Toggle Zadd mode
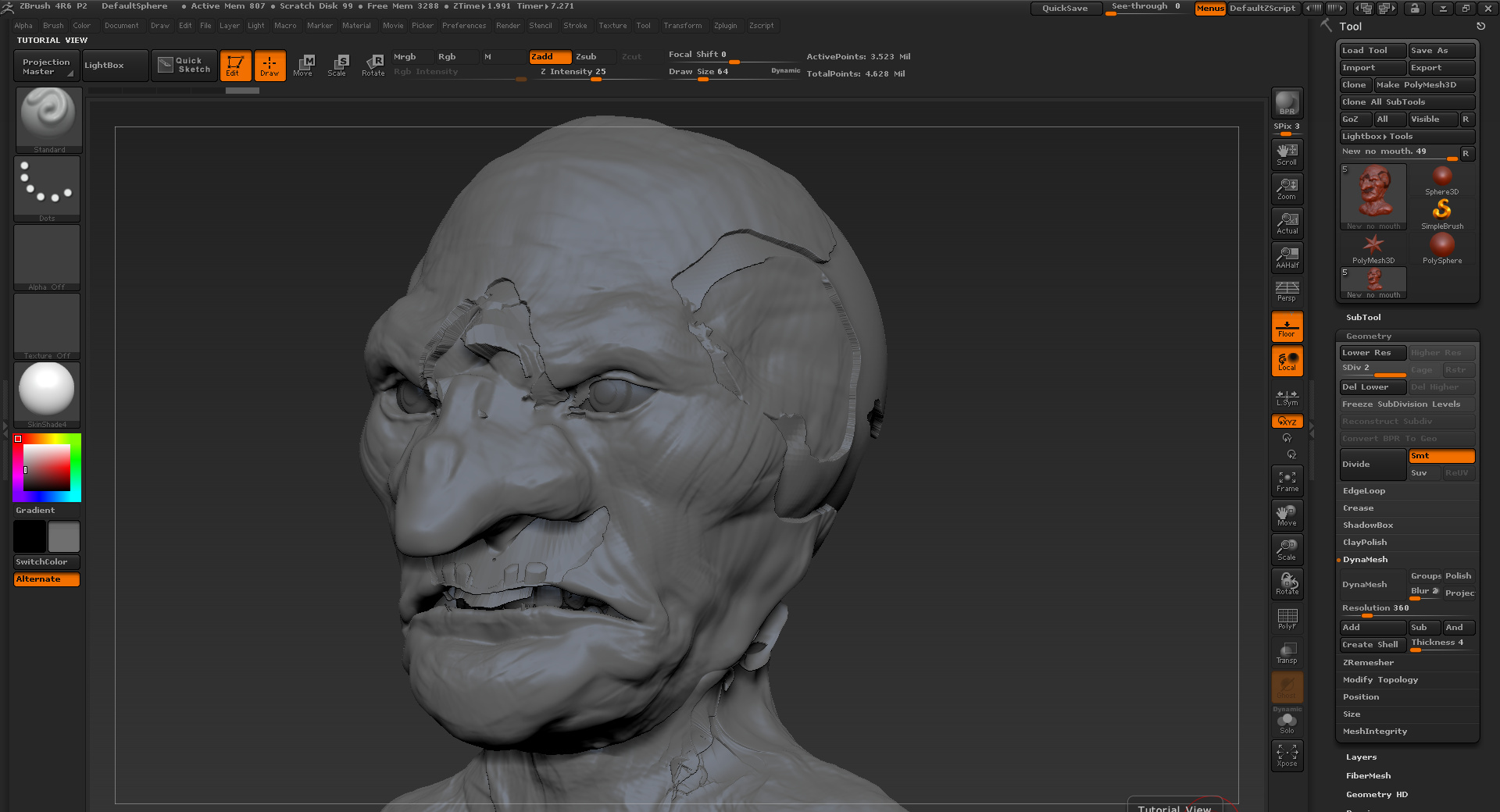 click(x=550, y=57)
